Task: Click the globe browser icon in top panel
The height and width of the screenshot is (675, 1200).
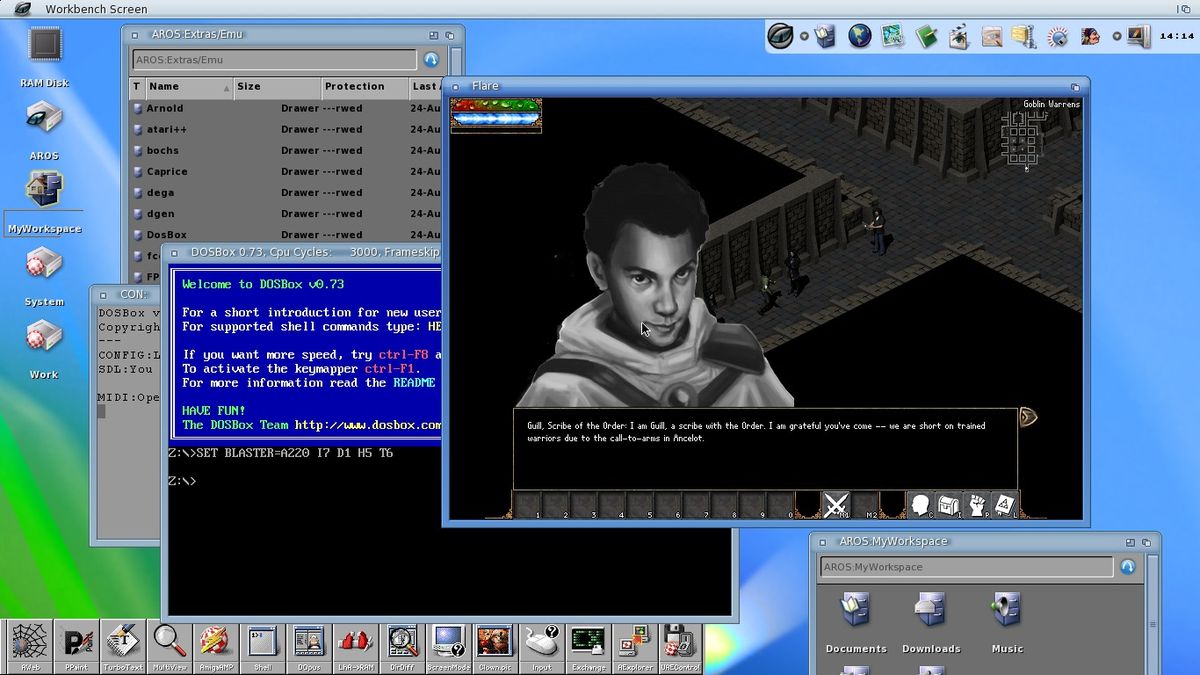Action: coord(859,37)
